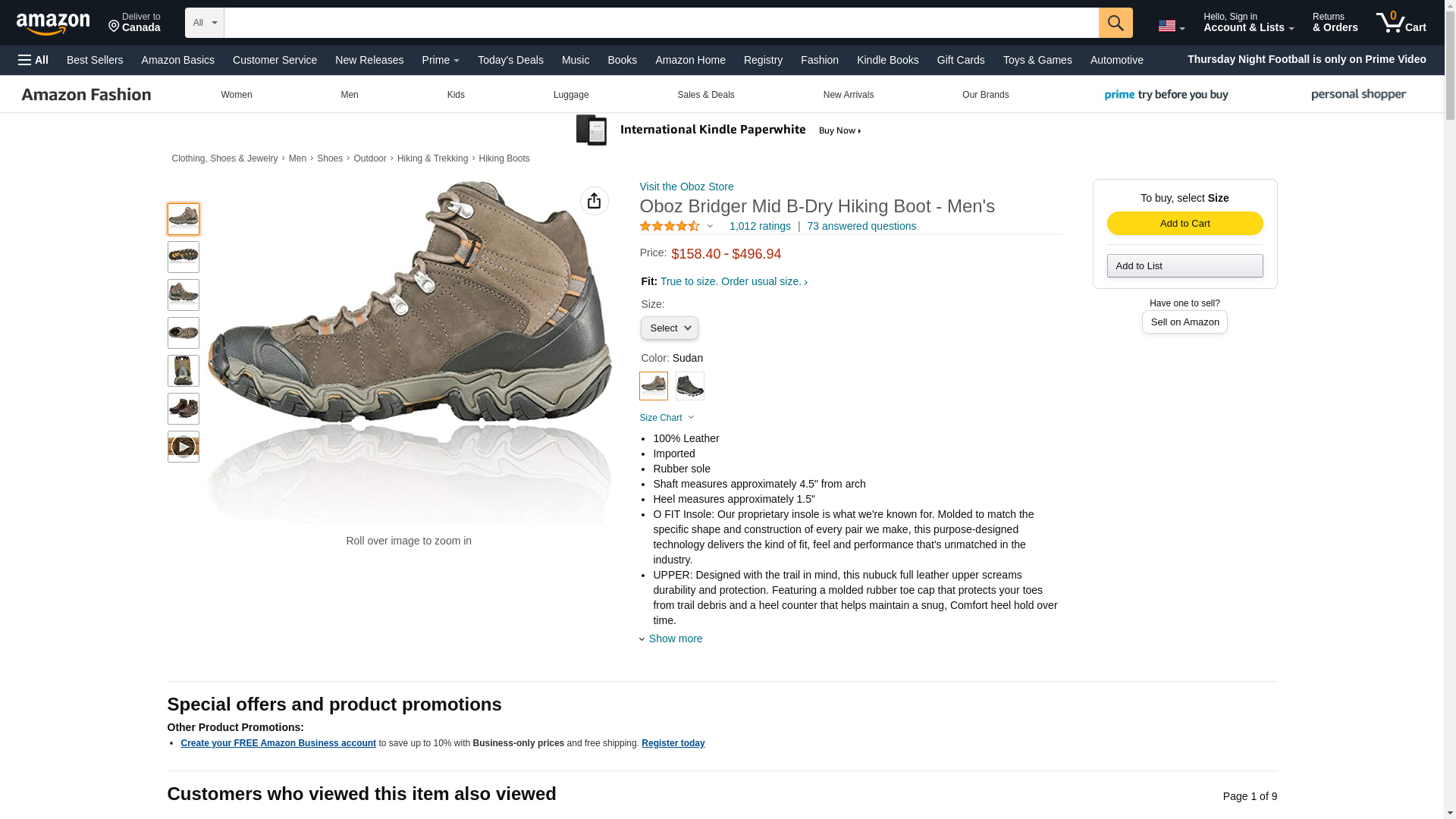1456x819 pixels.
Task: Open the country flag language selector
Action: pos(1171,27)
